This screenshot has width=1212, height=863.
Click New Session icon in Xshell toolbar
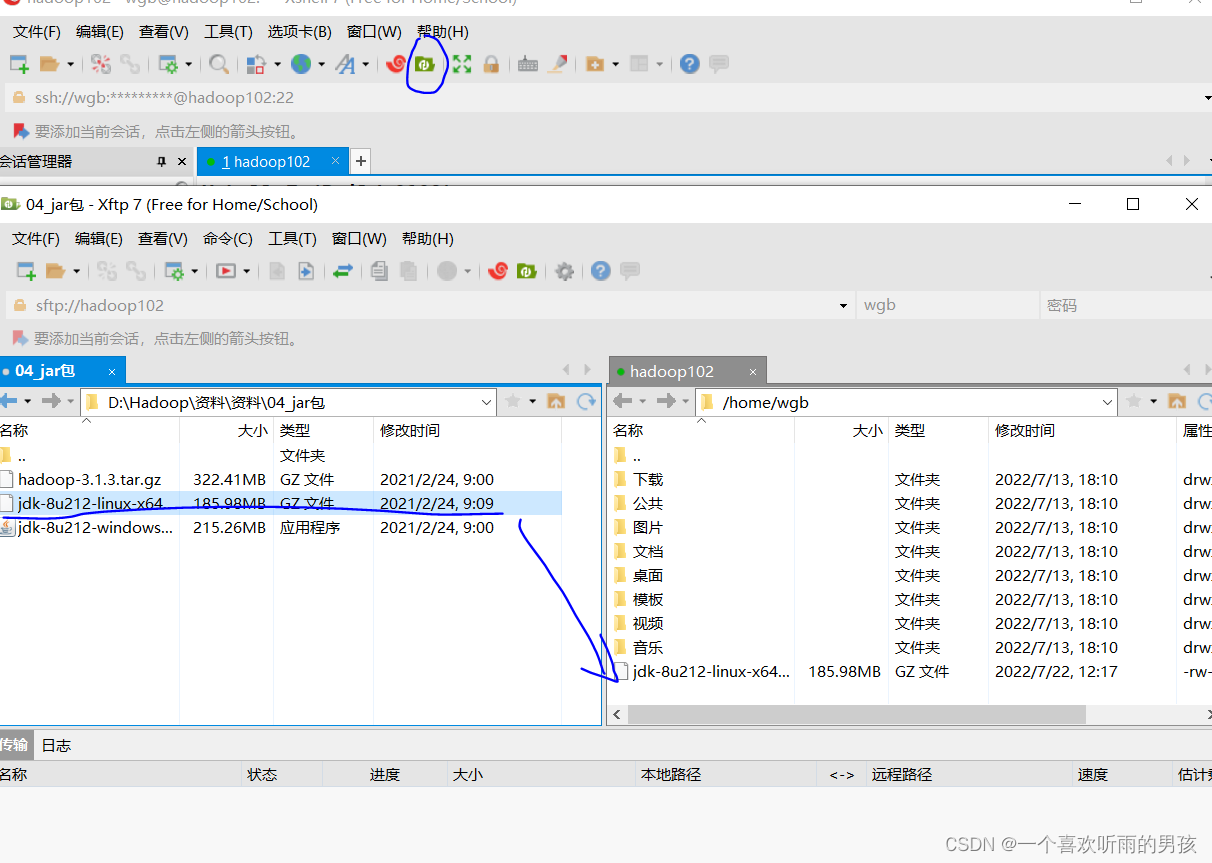click(19, 64)
